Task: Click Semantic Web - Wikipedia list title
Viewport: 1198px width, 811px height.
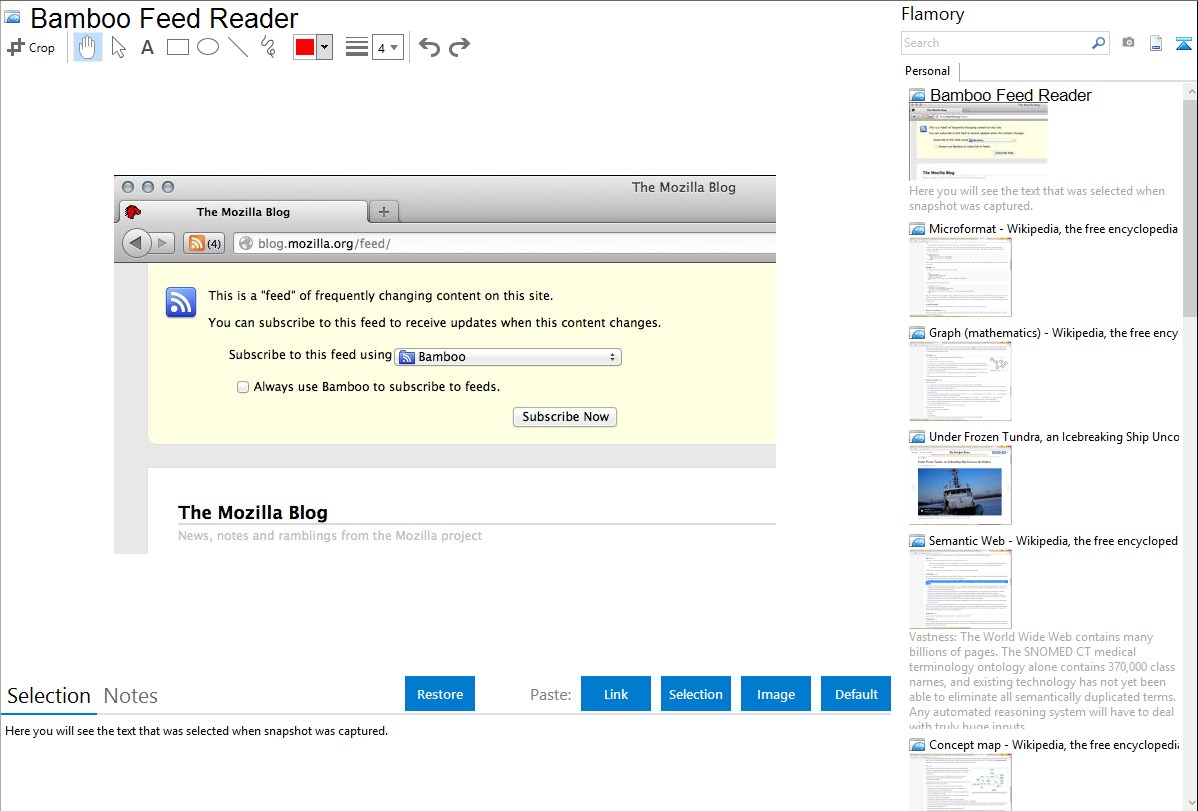Action: (1053, 540)
